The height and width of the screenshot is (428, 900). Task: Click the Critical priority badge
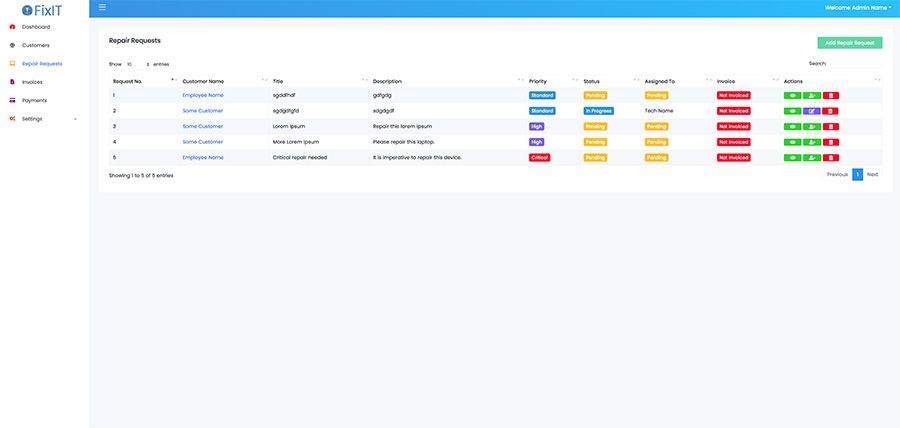(x=540, y=157)
